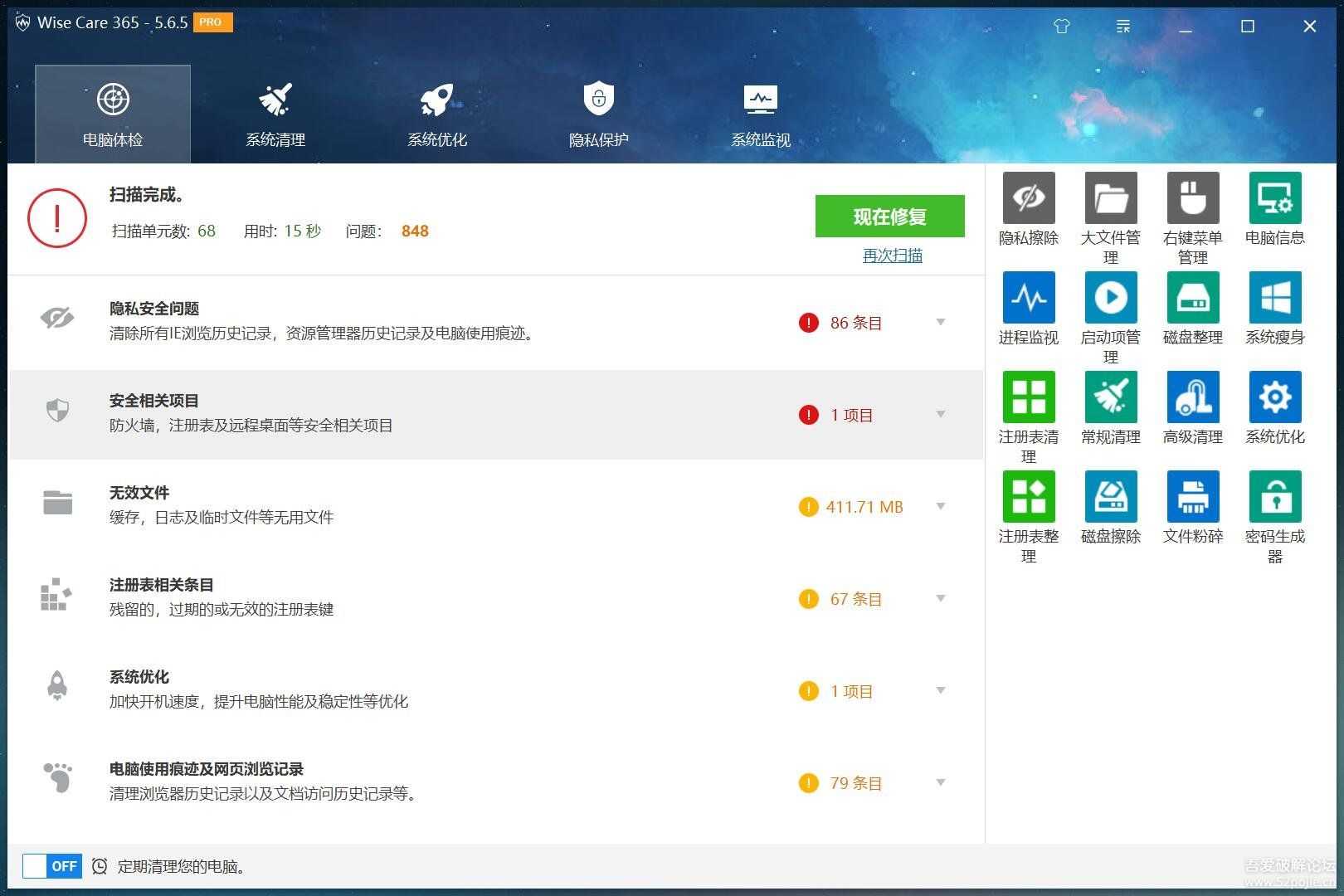Screen dimensions: 1344x896
Task: Launch the 文件粉碎 file shredder
Action: point(1192,498)
